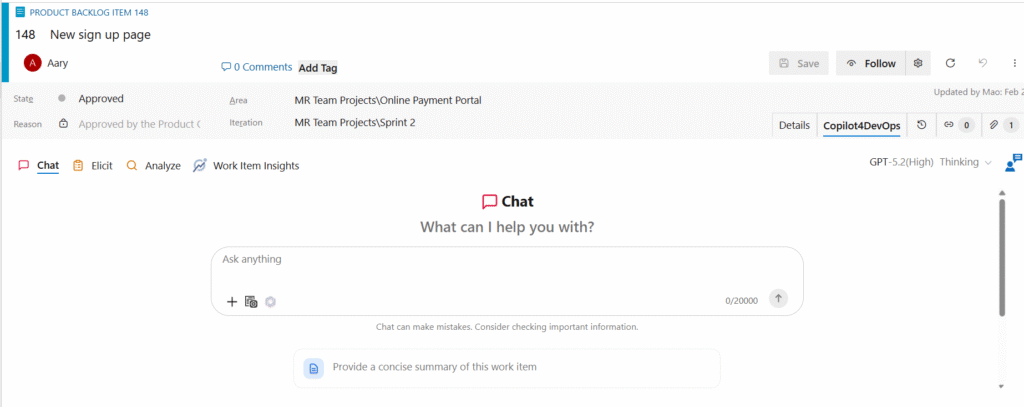
Task: Click the follow settings gear icon
Action: point(917,63)
